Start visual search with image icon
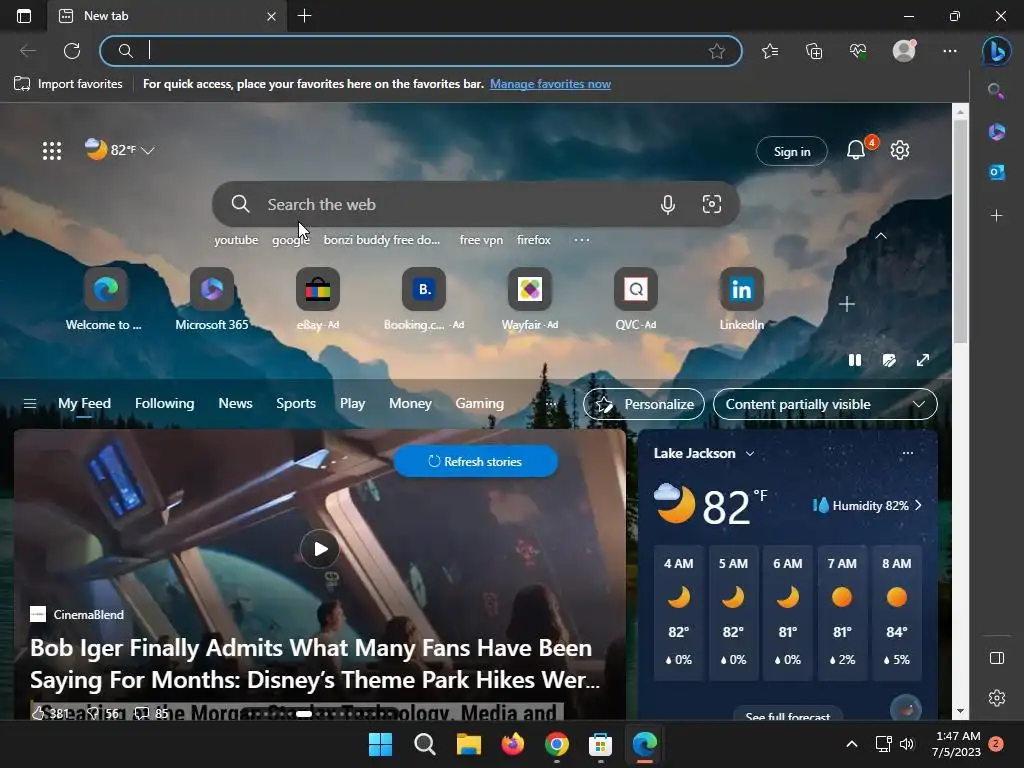The height and width of the screenshot is (768, 1024). (712, 204)
